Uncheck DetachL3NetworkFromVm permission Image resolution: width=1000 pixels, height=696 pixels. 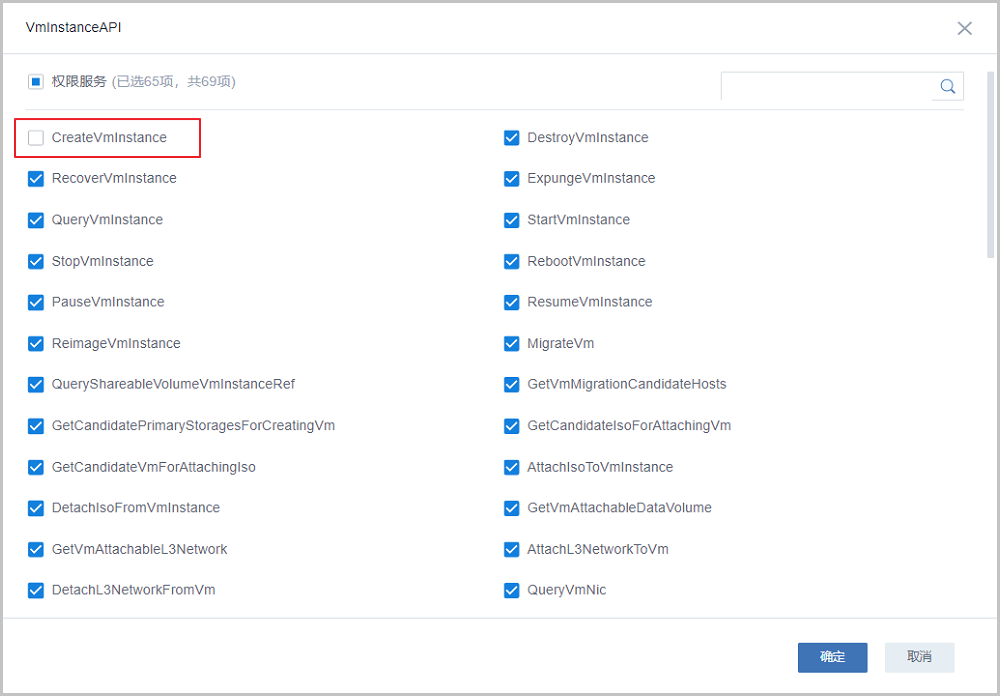tap(36, 590)
